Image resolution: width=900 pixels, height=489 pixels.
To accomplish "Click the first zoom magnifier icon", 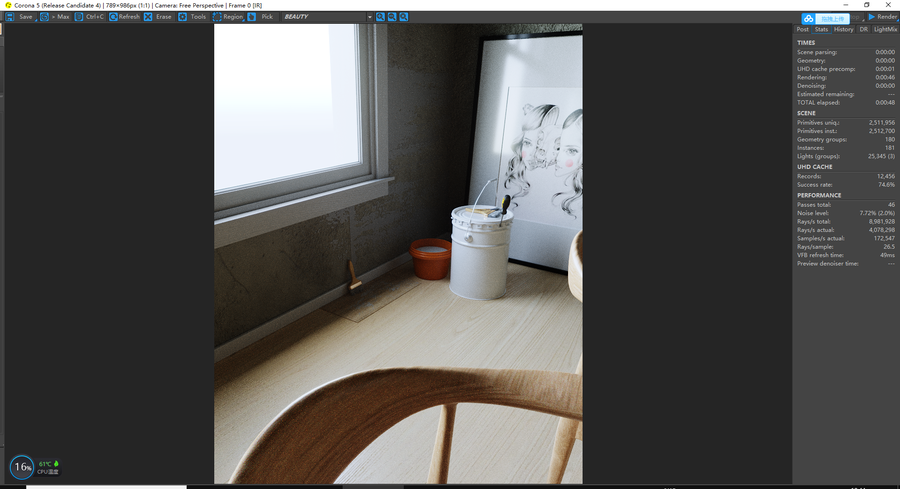I will (x=380, y=17).
